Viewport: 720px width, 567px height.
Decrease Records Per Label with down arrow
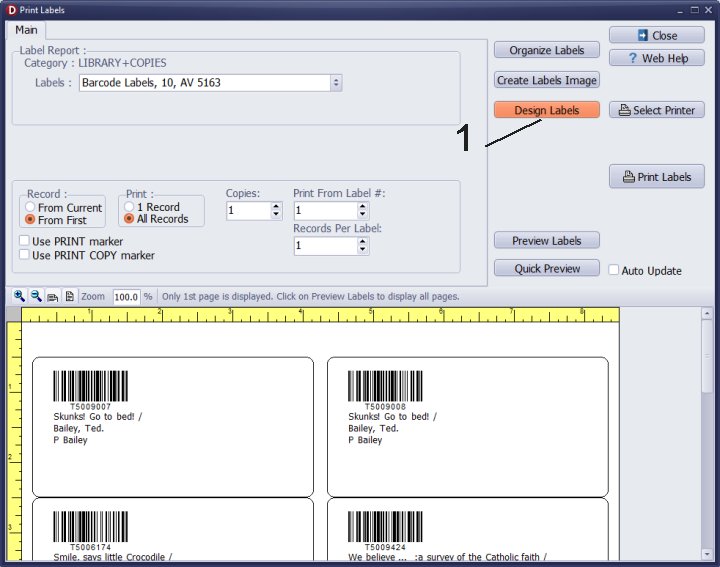tap(362, 250)
